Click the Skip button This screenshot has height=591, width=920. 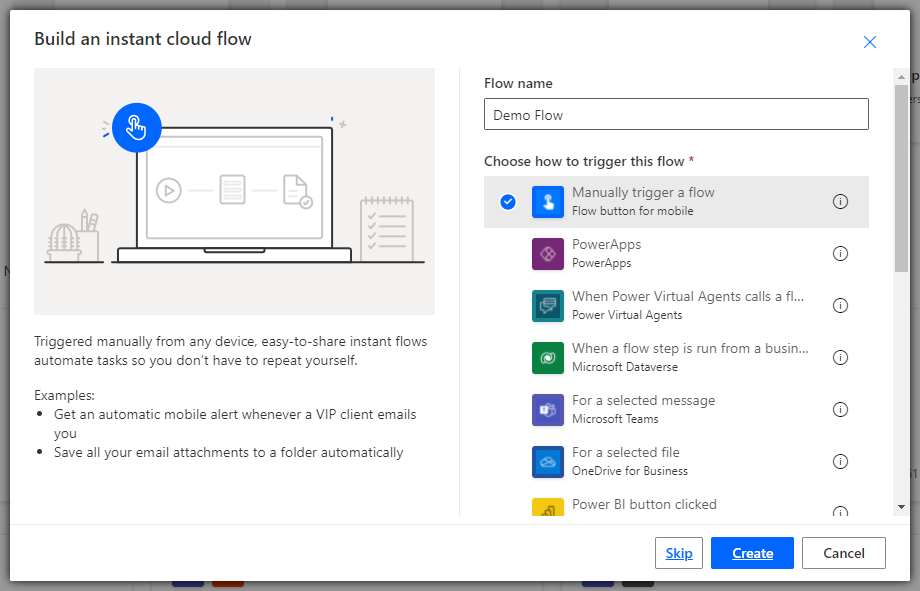[678, 553]
